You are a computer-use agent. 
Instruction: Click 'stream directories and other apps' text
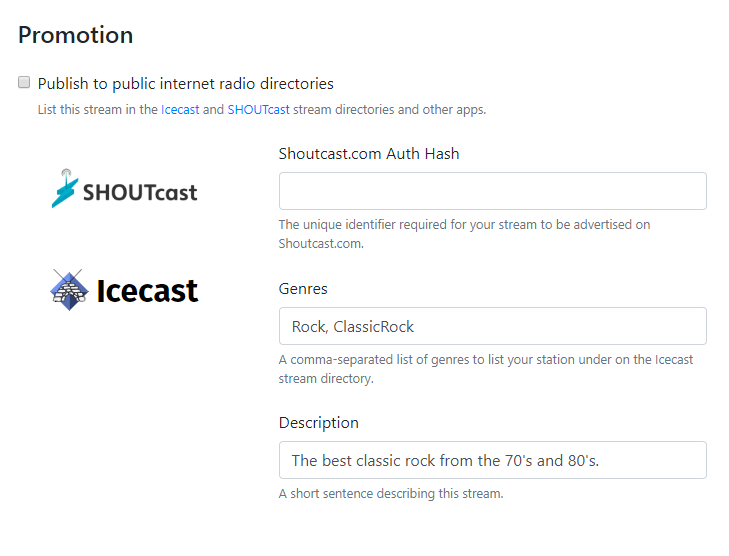pos(390,110)
